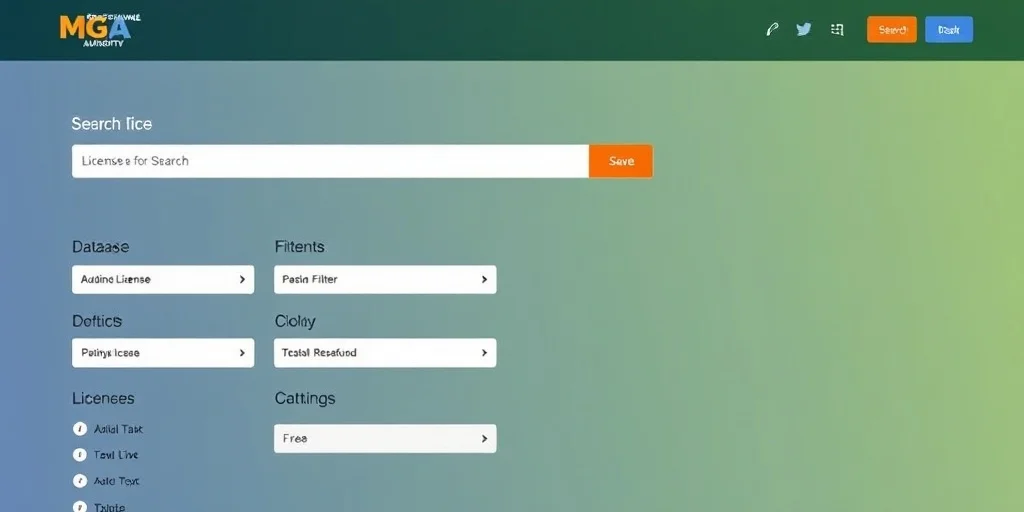
Task: Open the Tsatal Resafund dropdown
Action: pos(385,353)
